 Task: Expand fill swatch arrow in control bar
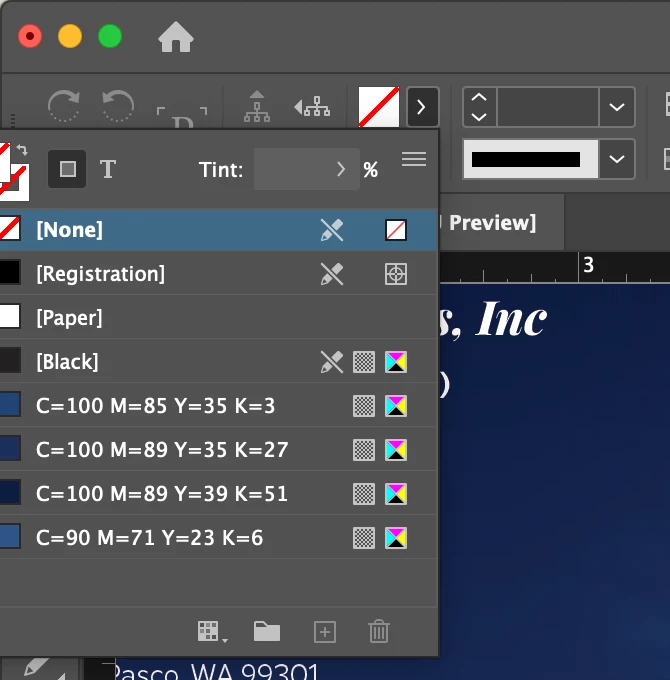pos(422,107)
